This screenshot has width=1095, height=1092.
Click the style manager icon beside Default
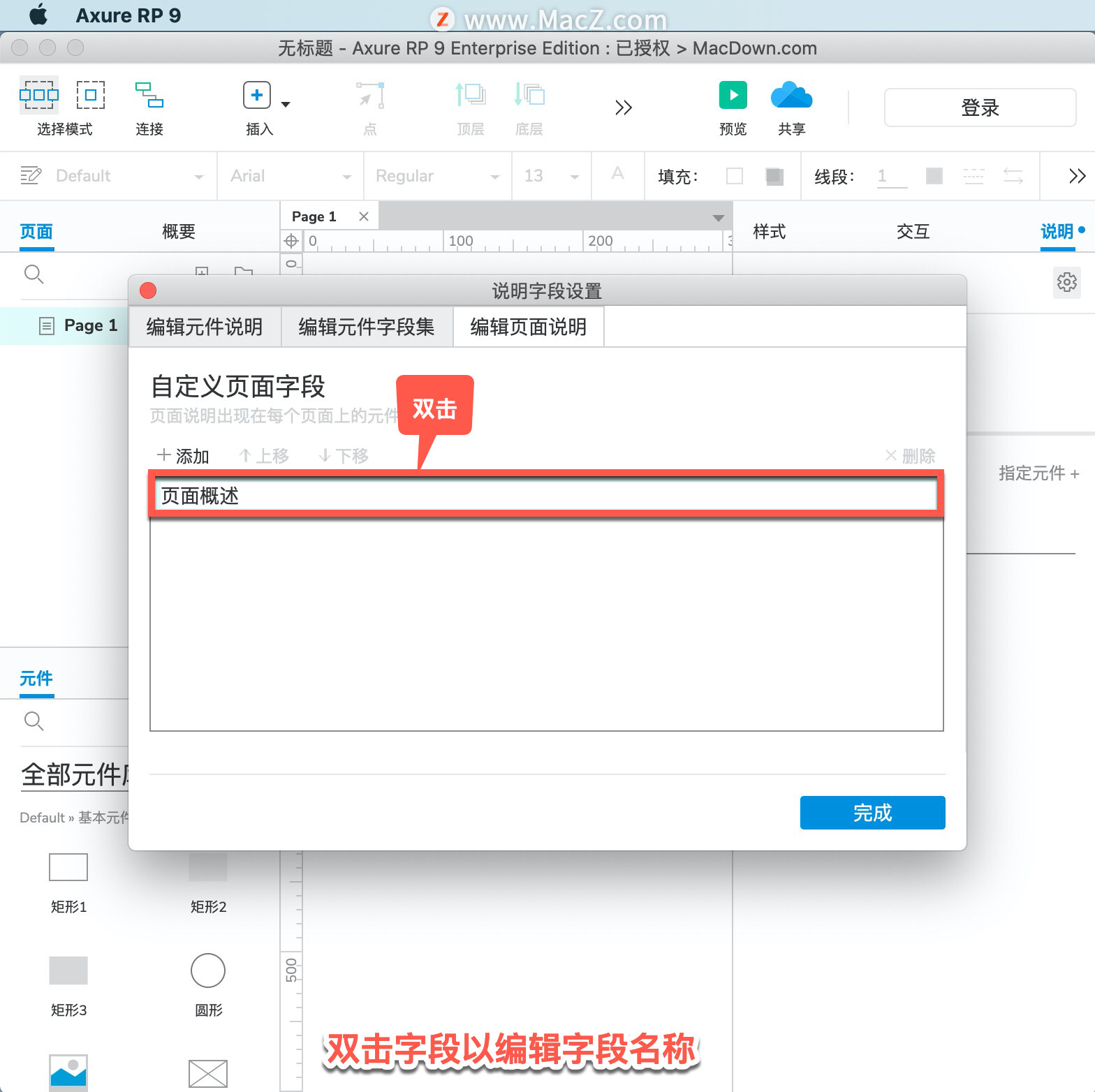(x=31, y=175)
